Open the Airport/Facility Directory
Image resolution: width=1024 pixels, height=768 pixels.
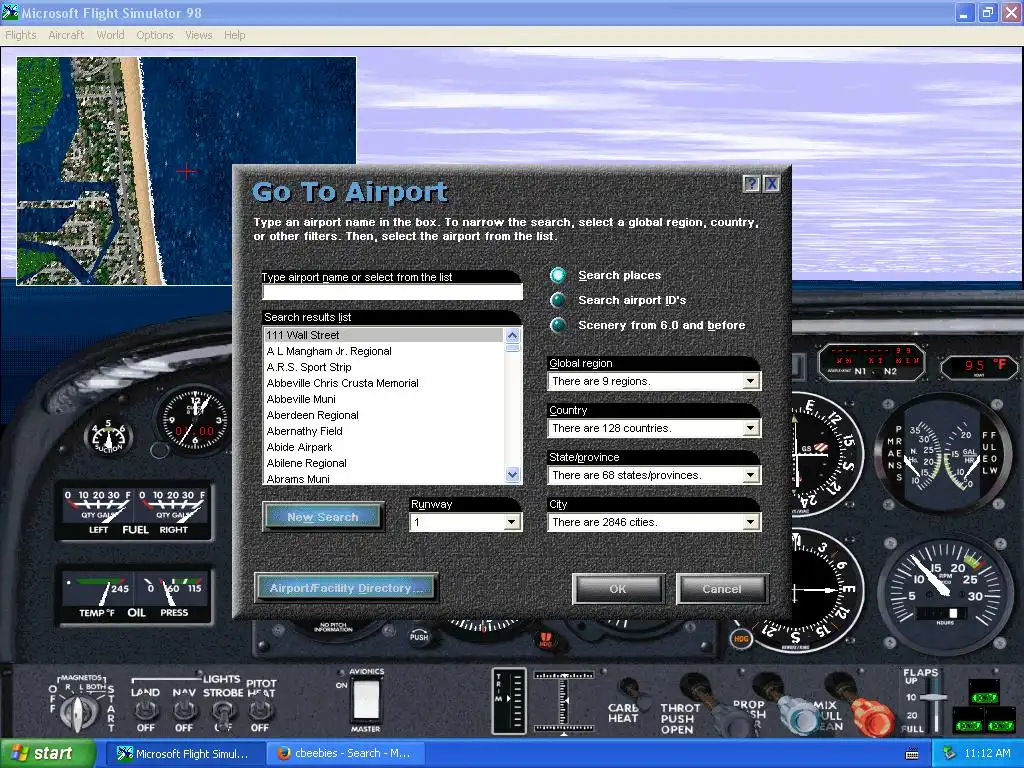(345, 588)
